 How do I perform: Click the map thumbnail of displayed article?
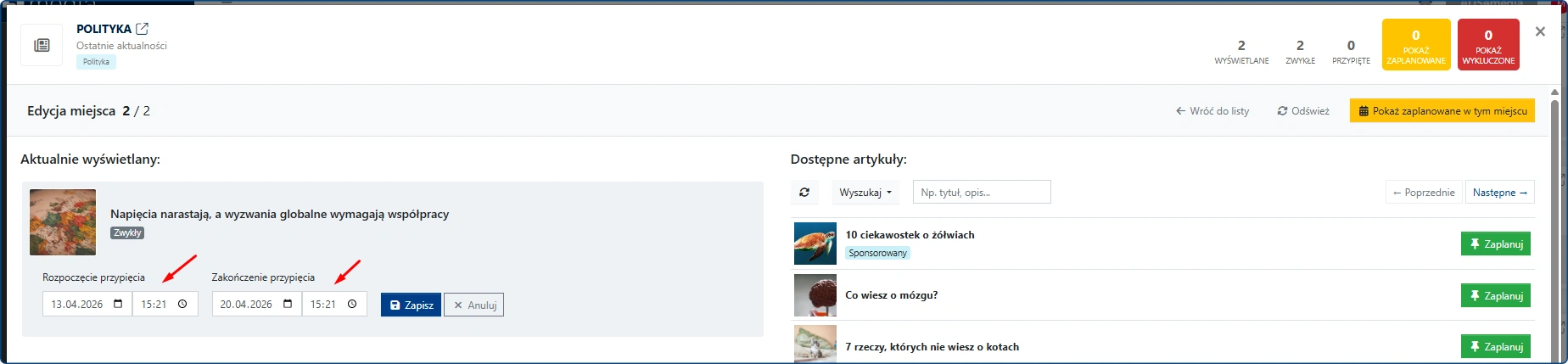tap(63, 222)
